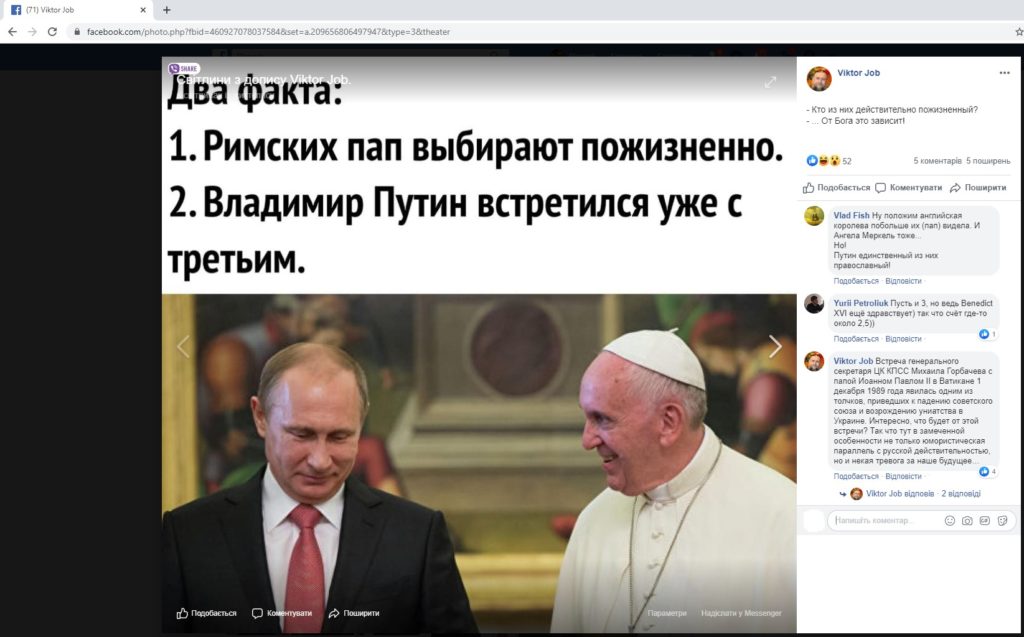Image resolution: width=1024 pixels, height=637 pixels.
Task: Open a new browser tab
Action: tap(167, 10)
